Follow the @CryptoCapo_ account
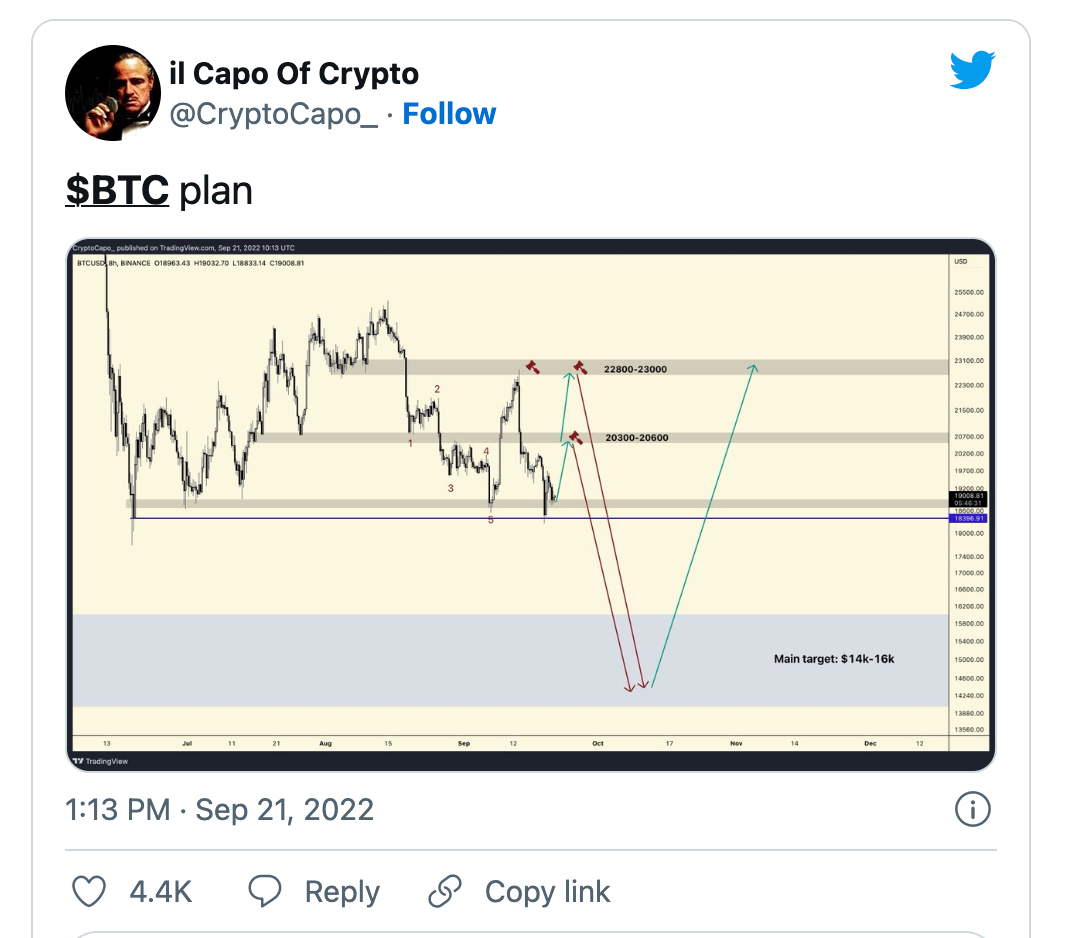 click(449, 113)
